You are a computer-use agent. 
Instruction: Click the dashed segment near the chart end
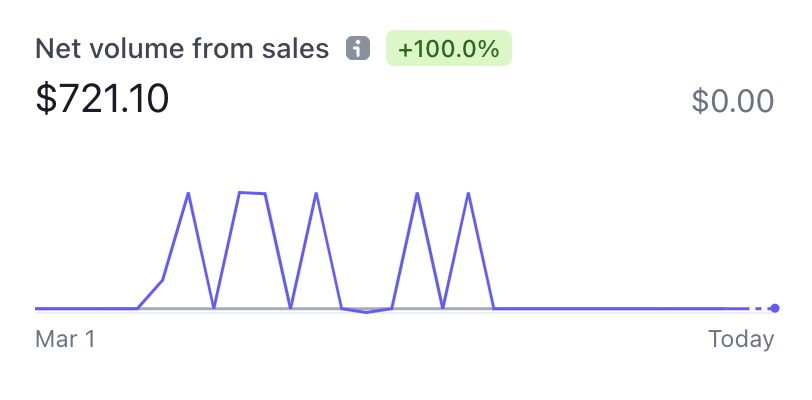pos(759,308)
